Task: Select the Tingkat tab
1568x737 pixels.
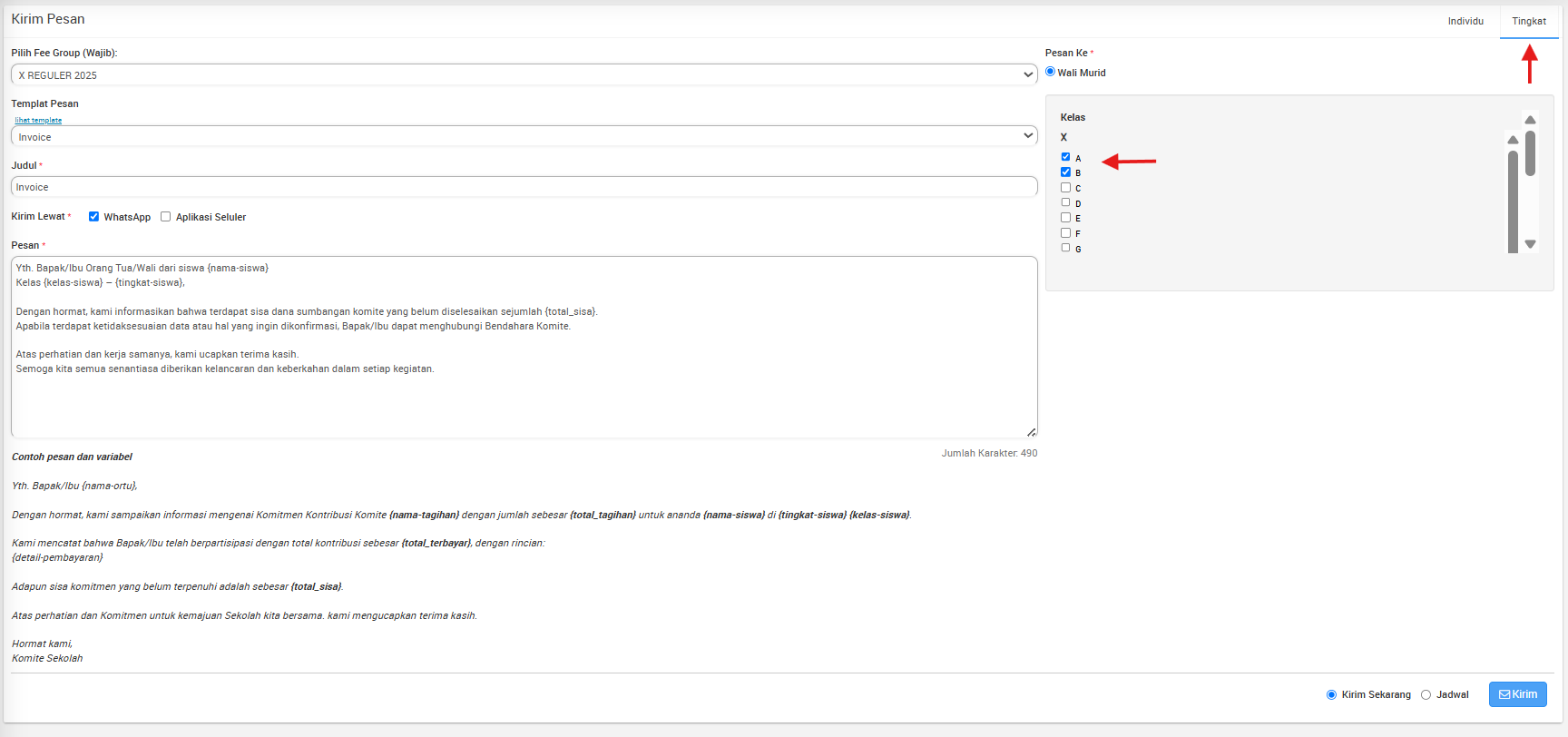Action: tap(1528, 21)
